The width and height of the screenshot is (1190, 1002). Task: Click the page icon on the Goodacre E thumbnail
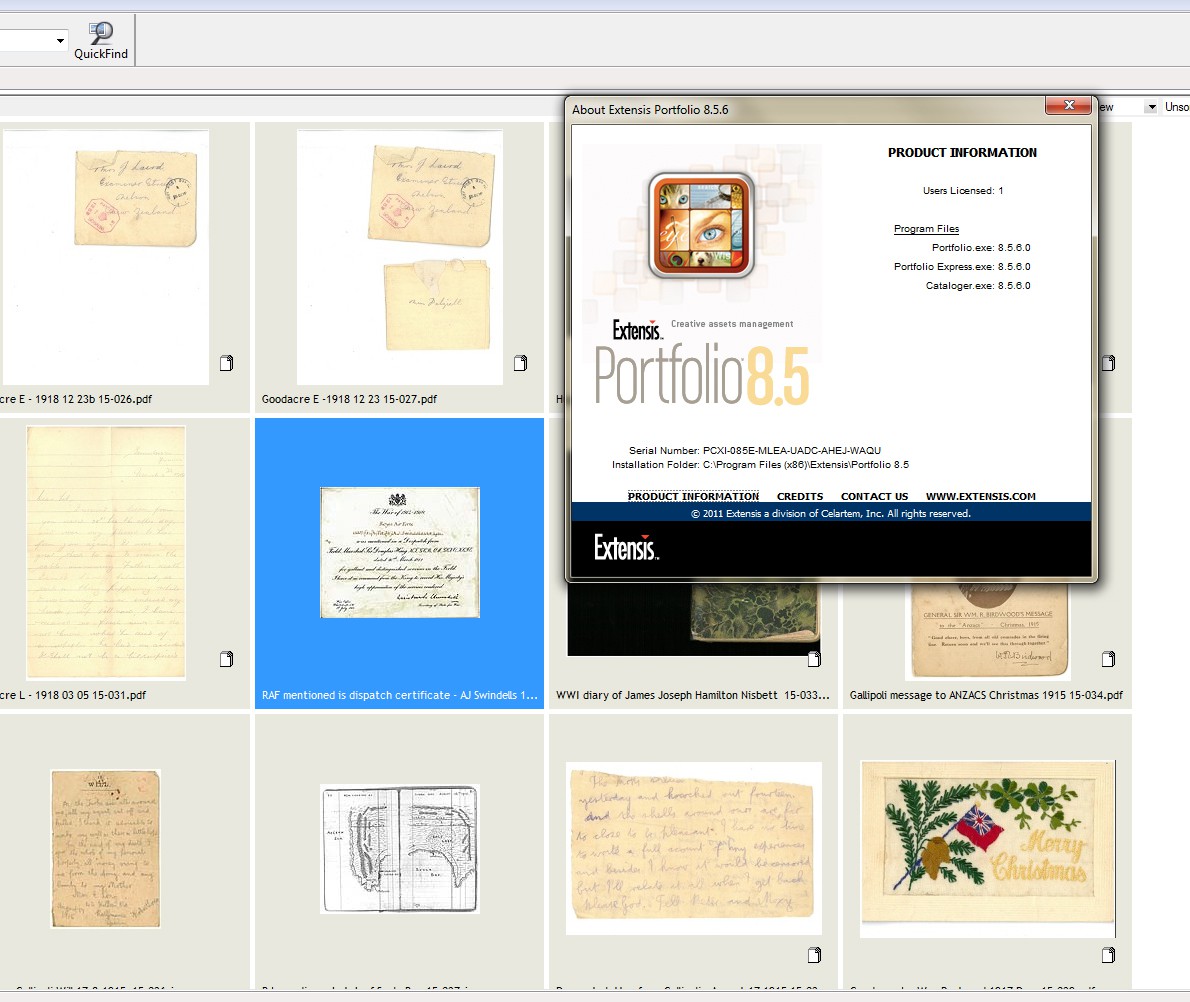tap(521, 364)
